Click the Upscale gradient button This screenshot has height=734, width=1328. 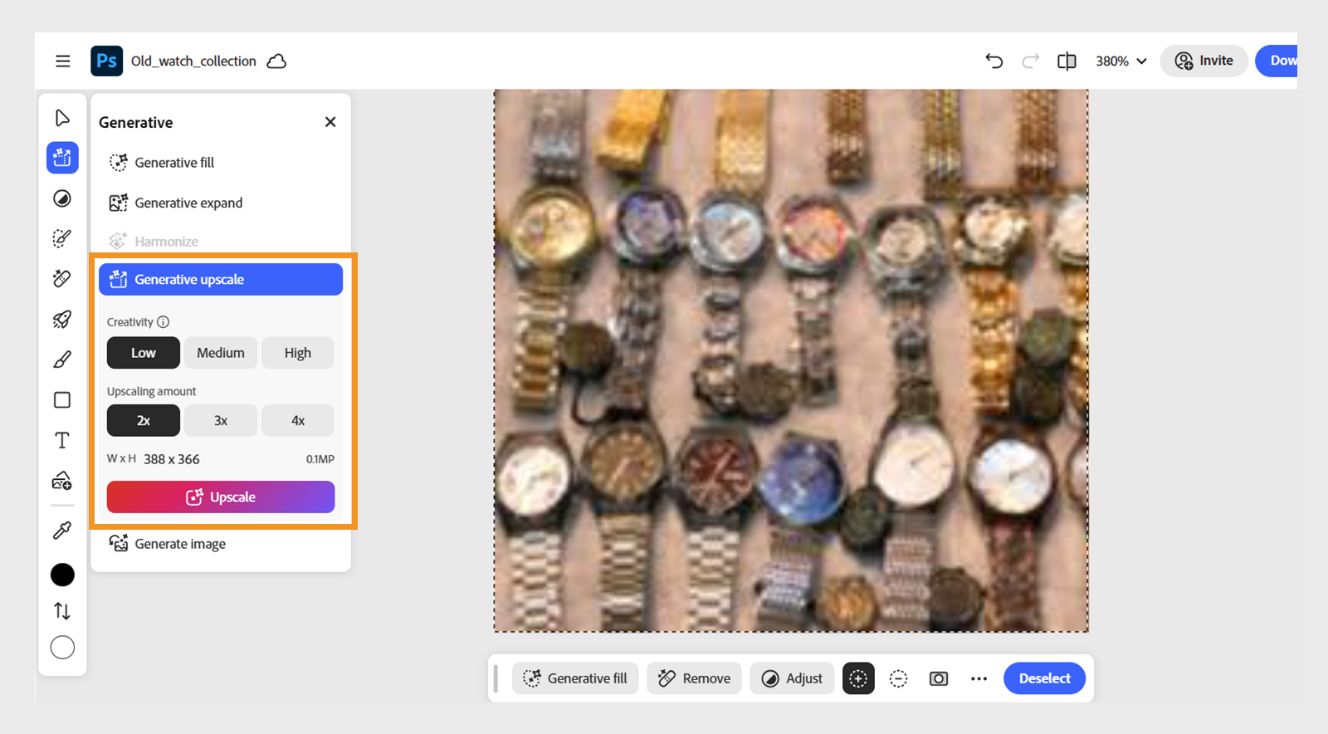[x=221, y=497]
